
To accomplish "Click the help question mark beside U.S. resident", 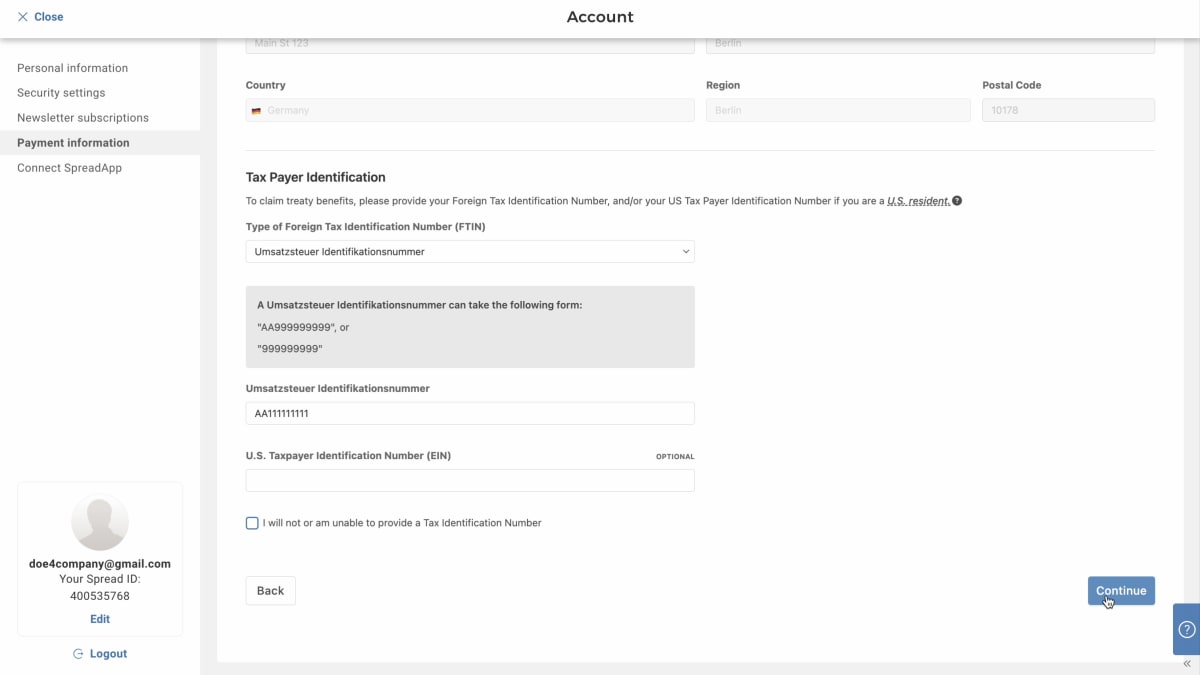I will pyautogui.click(x=957, y=201).
